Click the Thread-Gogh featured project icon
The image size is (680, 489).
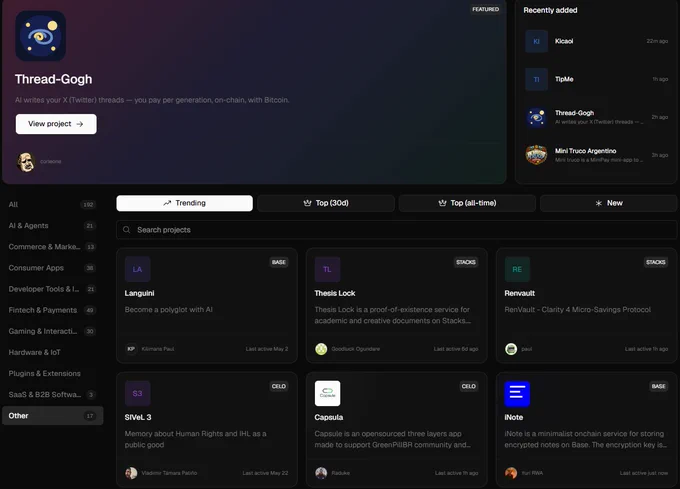pyautogui.click(x=41, y=36)
